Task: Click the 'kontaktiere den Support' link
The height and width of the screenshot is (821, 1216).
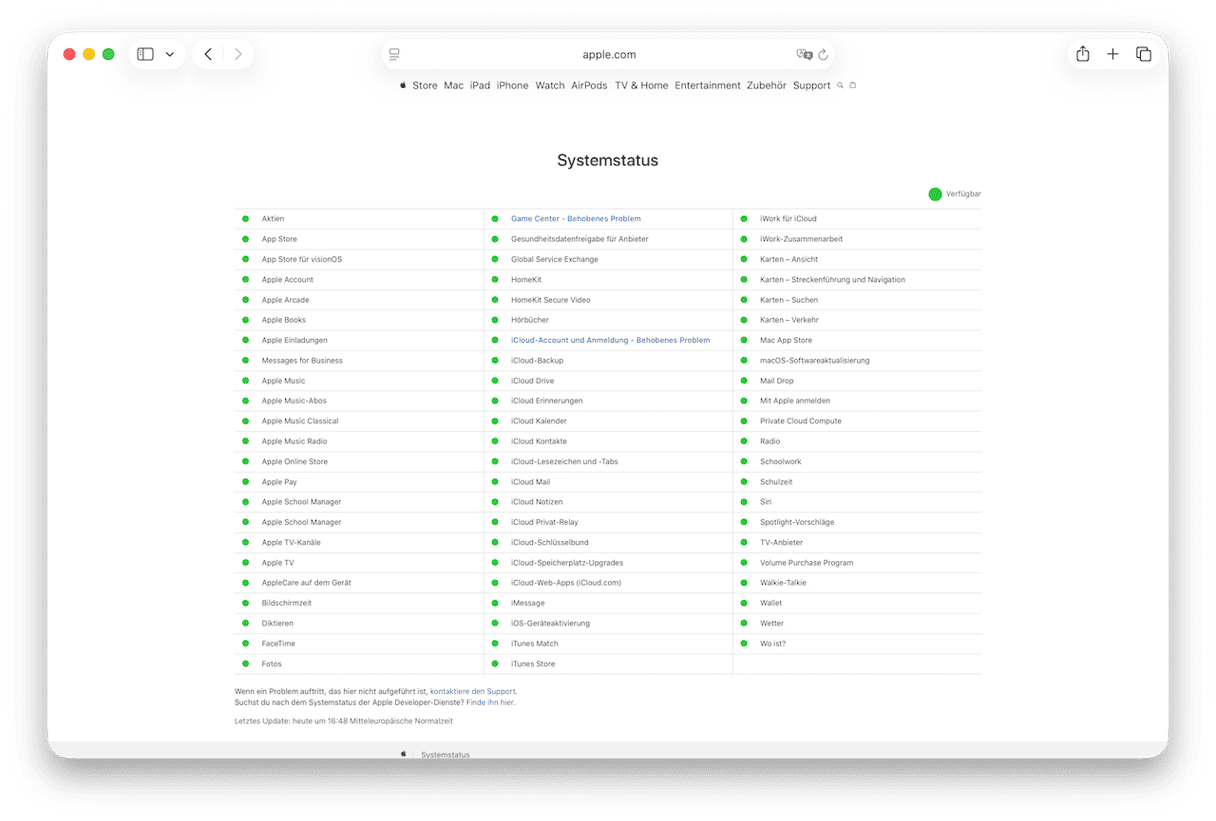Action: point(472,691)
